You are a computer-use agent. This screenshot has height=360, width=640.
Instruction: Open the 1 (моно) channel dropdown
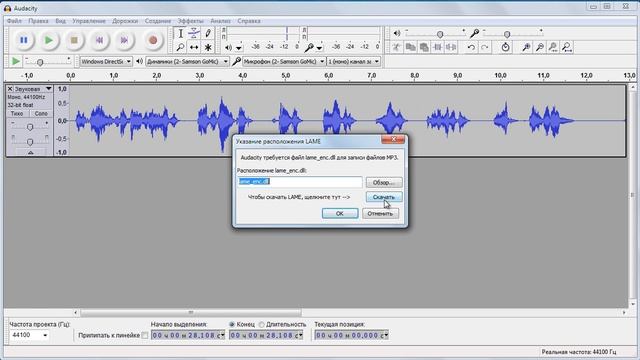[x=353, y=61]
